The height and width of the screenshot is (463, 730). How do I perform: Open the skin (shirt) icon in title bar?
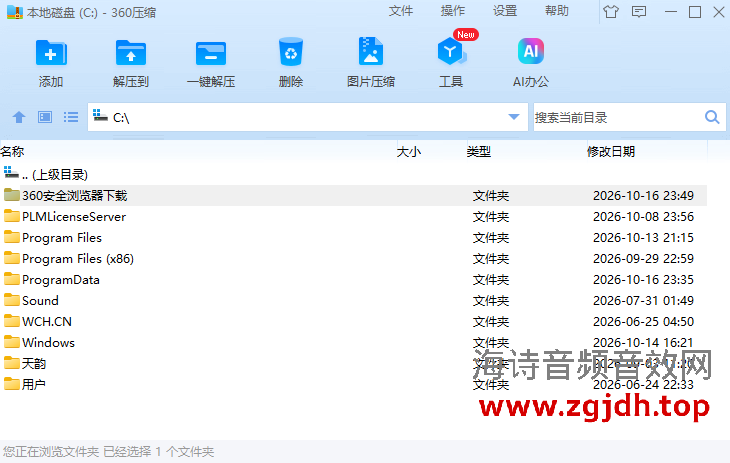pos(611,11)
